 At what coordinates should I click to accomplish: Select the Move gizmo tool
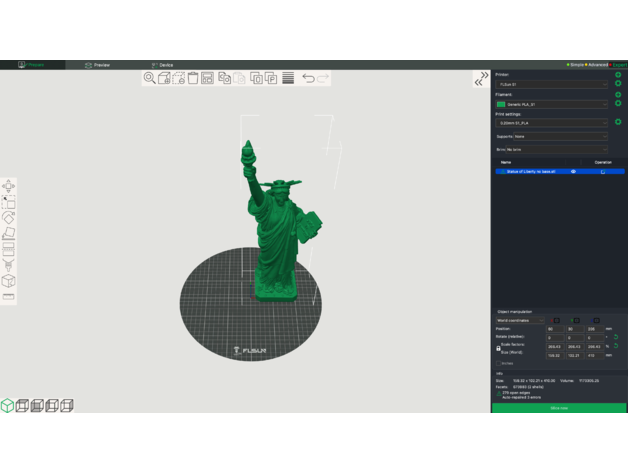[8, 186]
